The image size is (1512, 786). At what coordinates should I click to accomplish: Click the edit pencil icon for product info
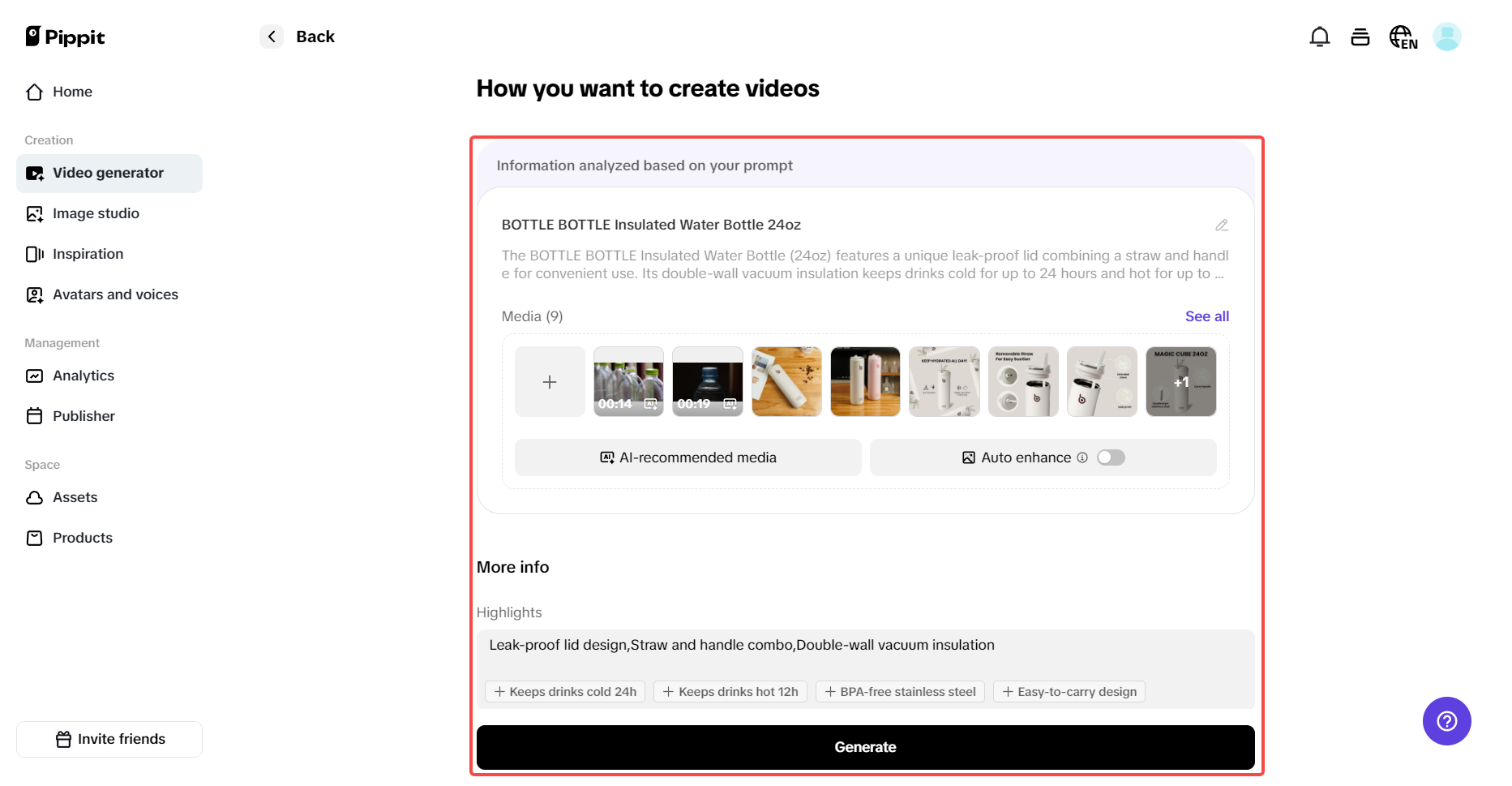(1221, 225)
